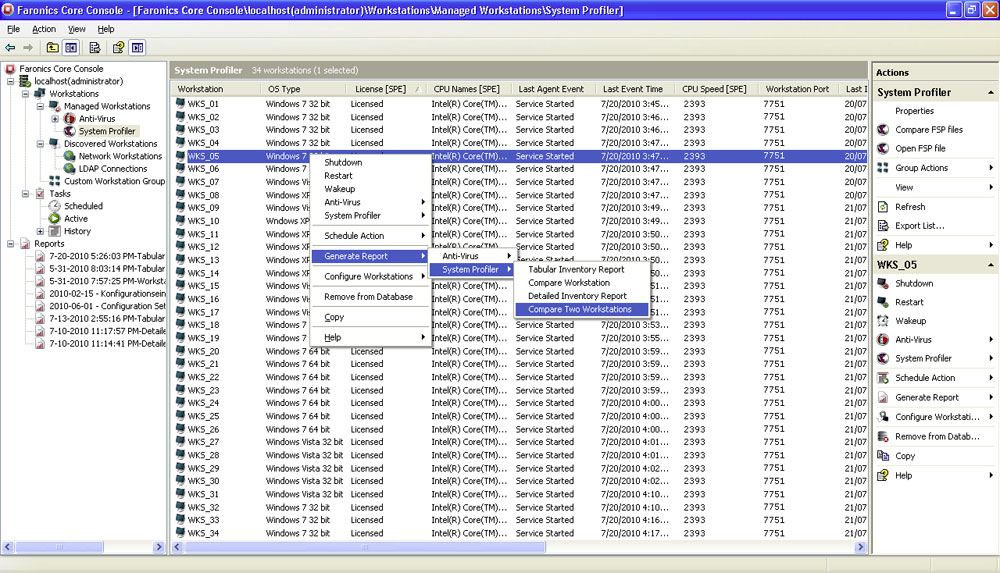The image size is (1000, 573).
Task: Select Remove from Database in context menu
Action: tap(368, 297)
